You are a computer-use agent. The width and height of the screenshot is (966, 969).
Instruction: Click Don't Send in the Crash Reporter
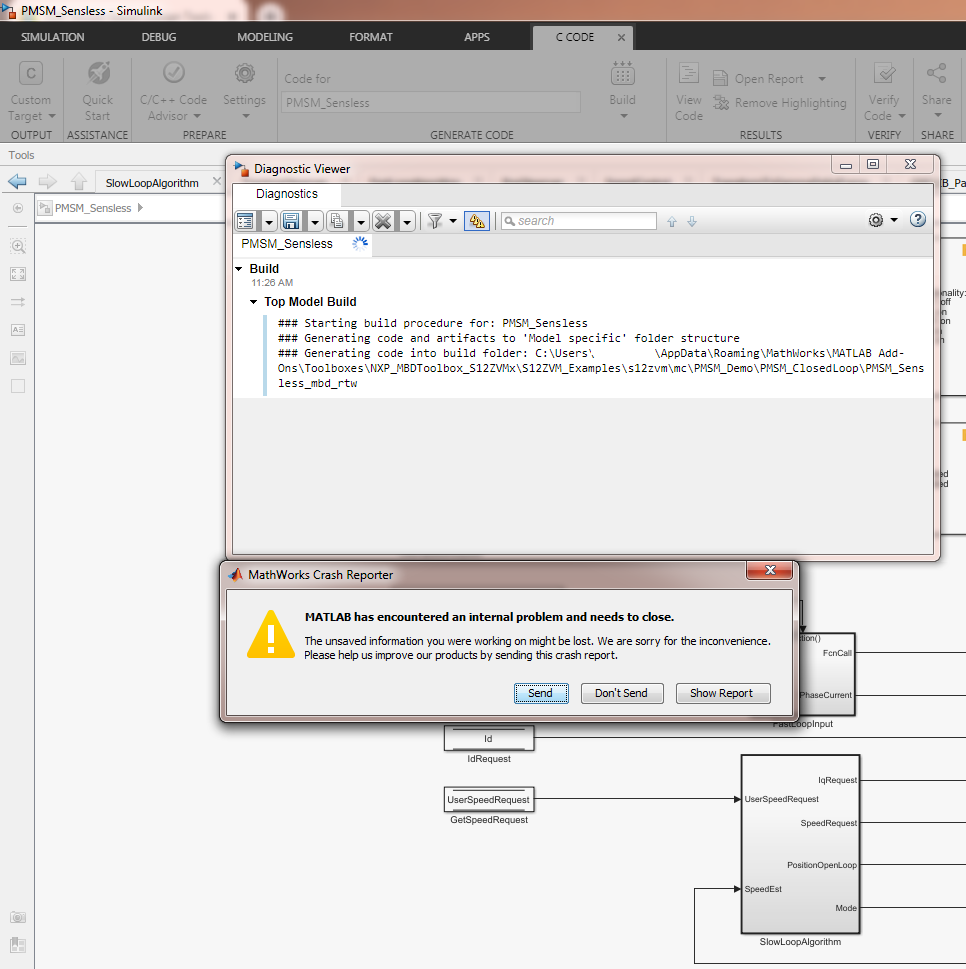point(621,693)
